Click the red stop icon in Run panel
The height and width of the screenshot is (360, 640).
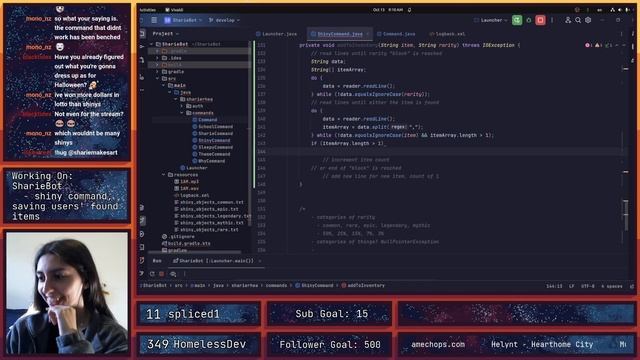pos(162,274)
